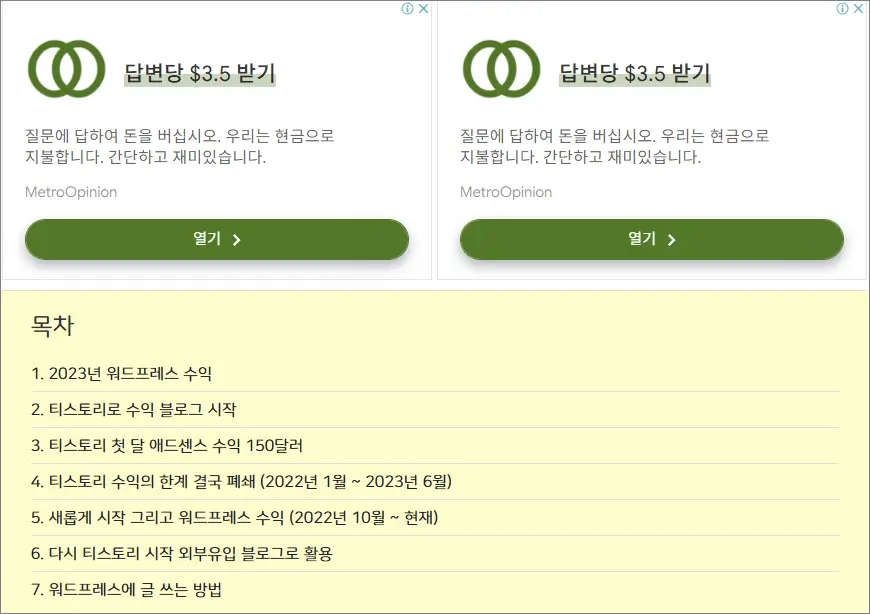This screenshot has width=870, height=614.
Task: Jump to section 7. 워드프레스에 글 쓰는 방법
Action: (x=127, y=590)
